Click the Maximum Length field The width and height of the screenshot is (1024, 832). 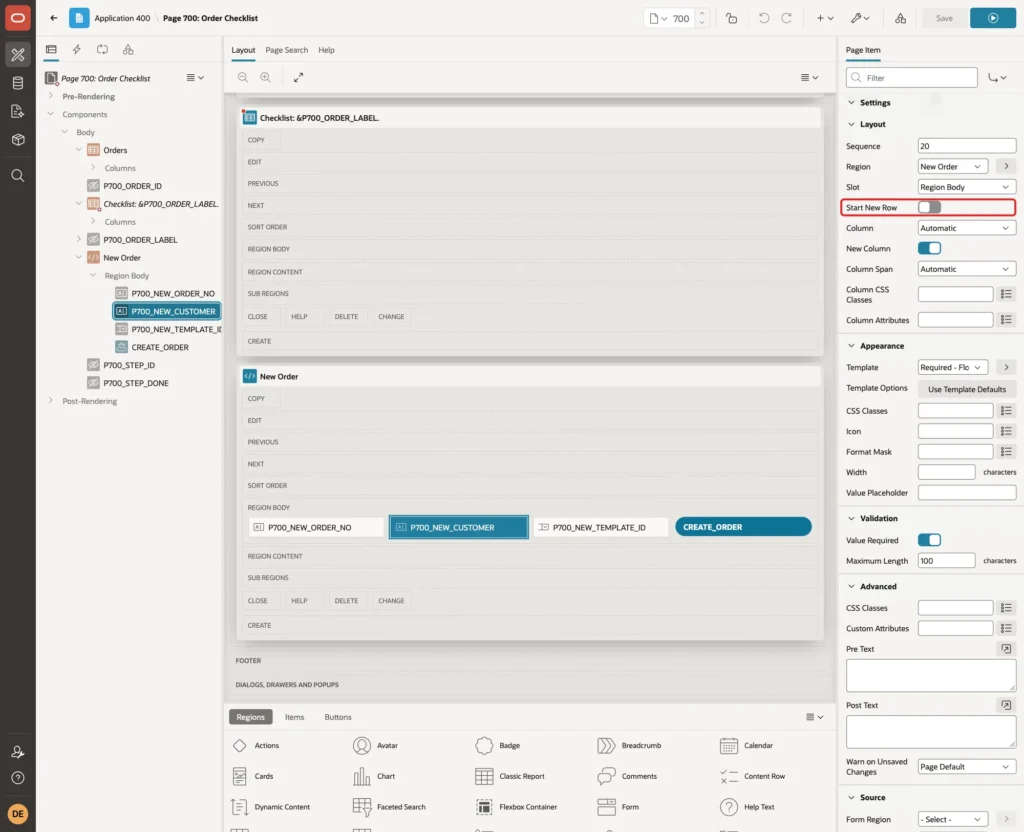coord(946,561)
